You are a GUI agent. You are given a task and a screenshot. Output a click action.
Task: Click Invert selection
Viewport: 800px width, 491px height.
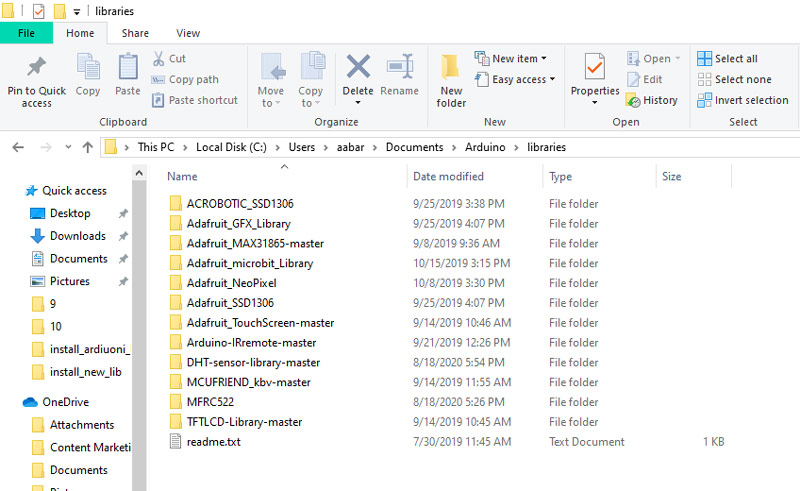click(x=743, y=100)
